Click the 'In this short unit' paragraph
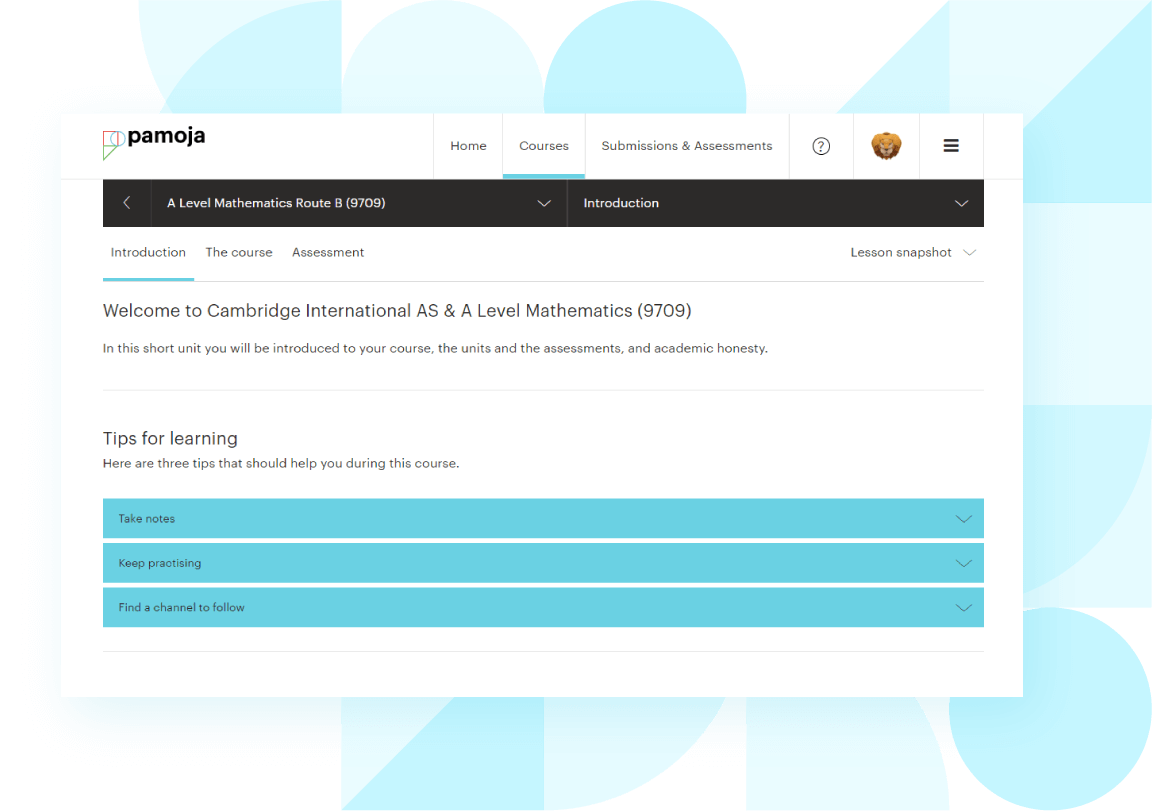The width and height of the screenshot is (1152, 811). click(x=435, y=348)
